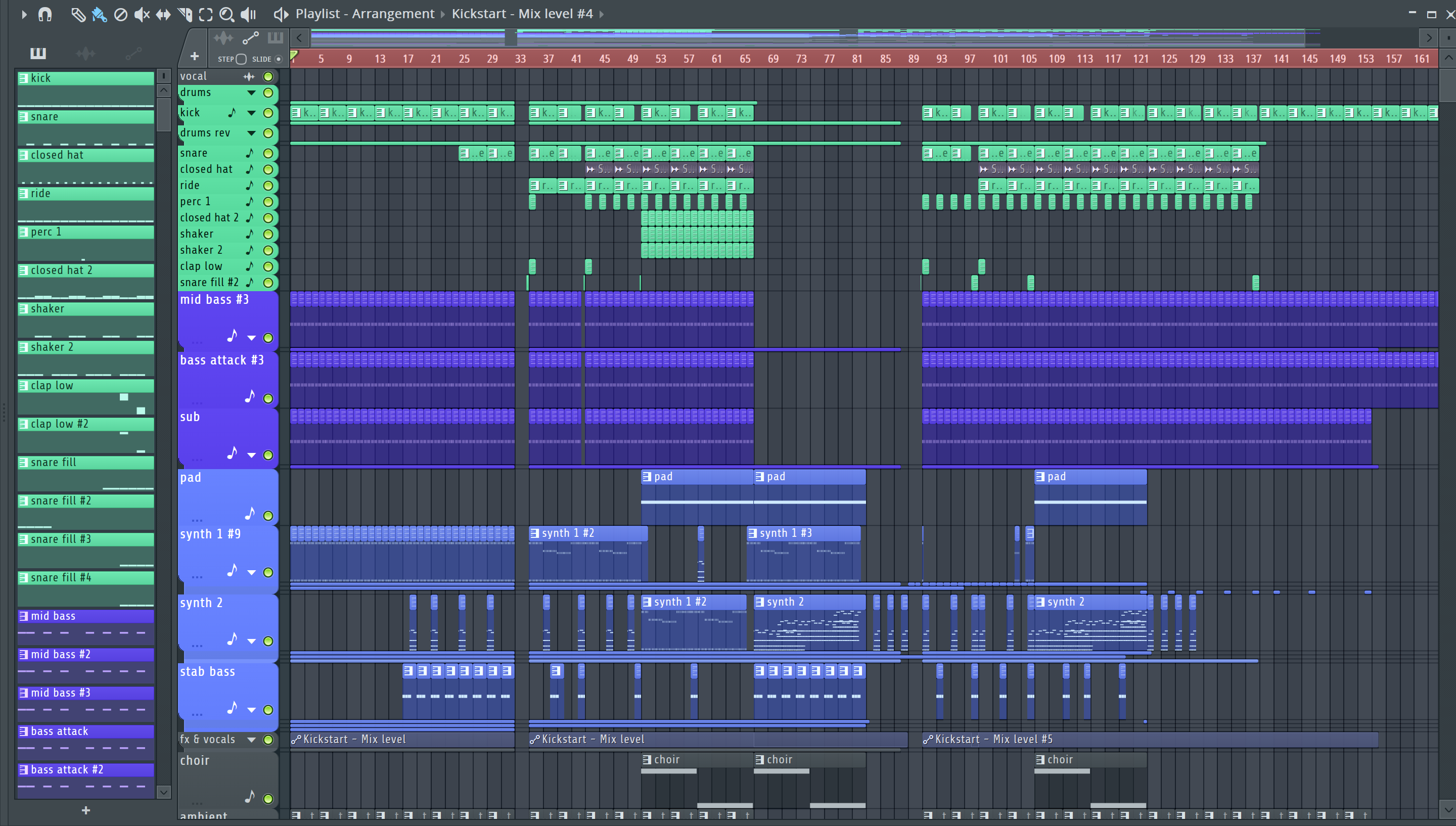Show patterns with the picker piano icon
The image size is (1456, 826).
pyautogui.click(x=38, y=53)
